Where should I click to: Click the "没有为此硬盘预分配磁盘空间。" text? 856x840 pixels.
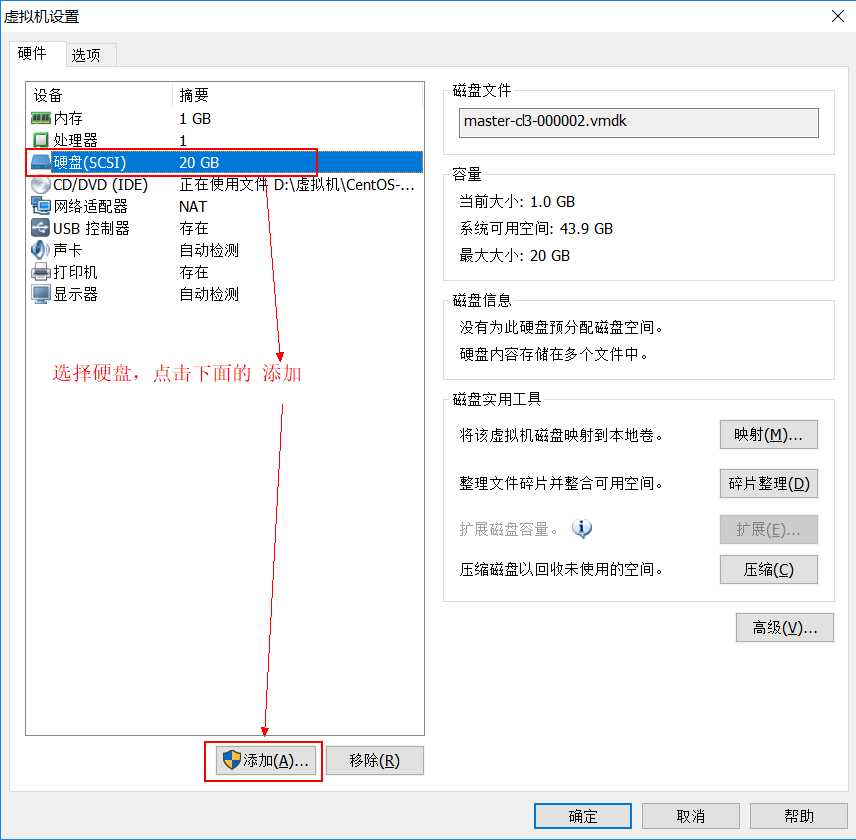pos(562,327)
